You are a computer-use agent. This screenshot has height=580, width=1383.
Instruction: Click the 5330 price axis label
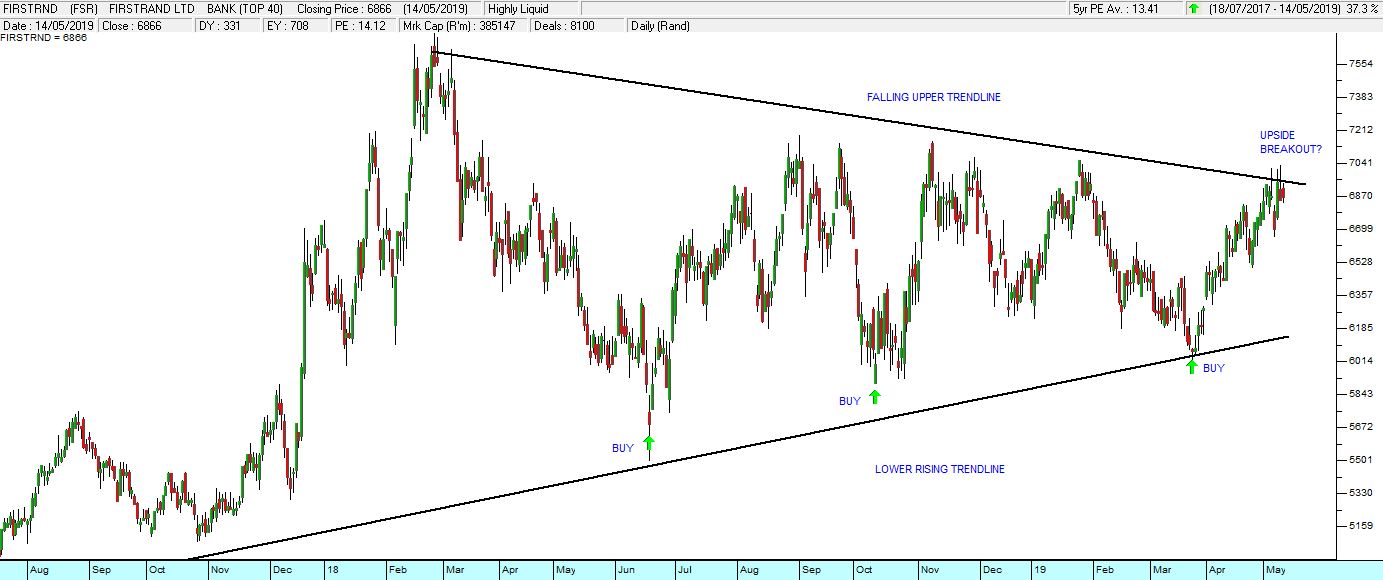(1360, 493)
